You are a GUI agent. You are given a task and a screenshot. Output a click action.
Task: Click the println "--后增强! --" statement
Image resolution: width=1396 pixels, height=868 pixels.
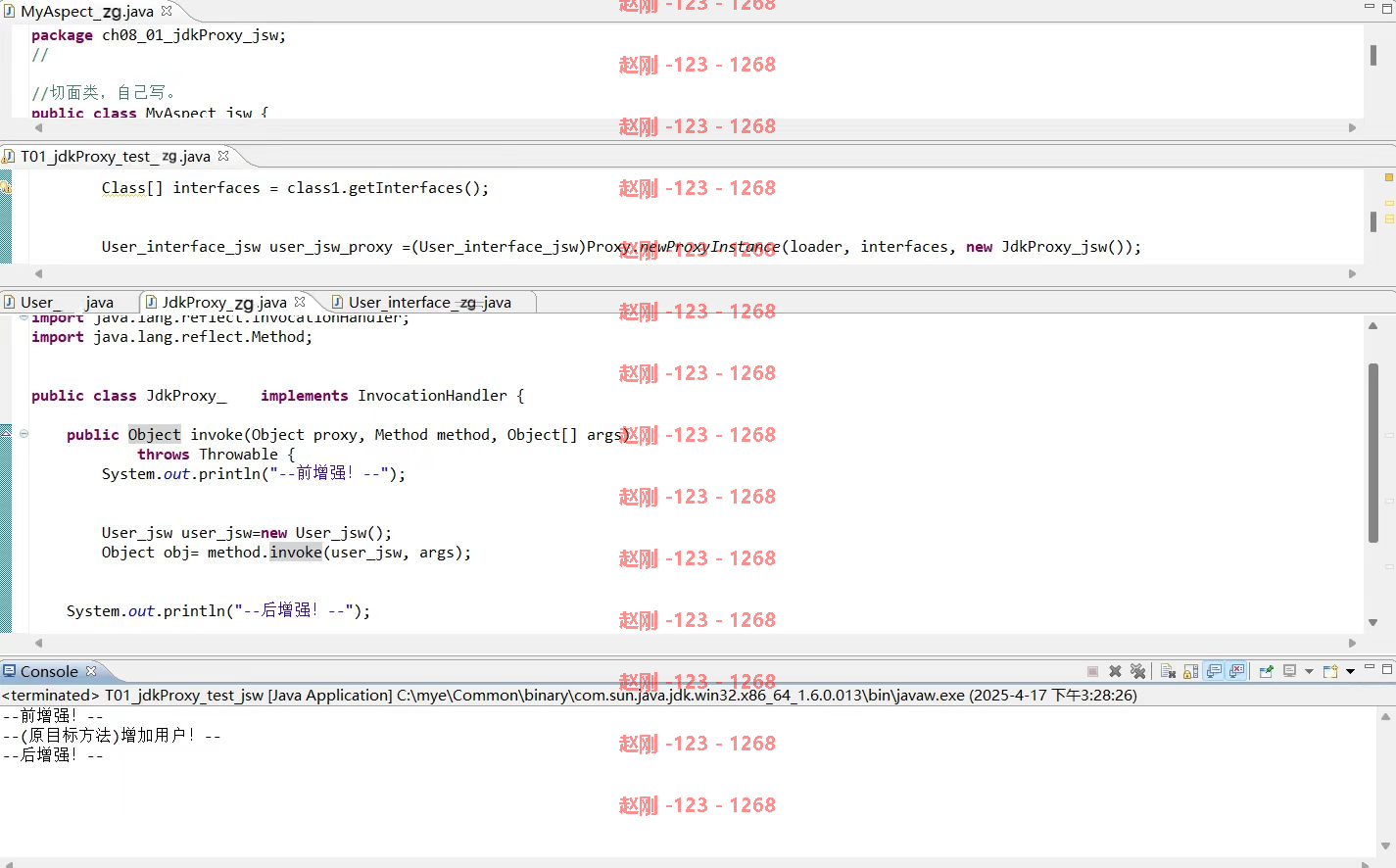(x=218, y=610)
